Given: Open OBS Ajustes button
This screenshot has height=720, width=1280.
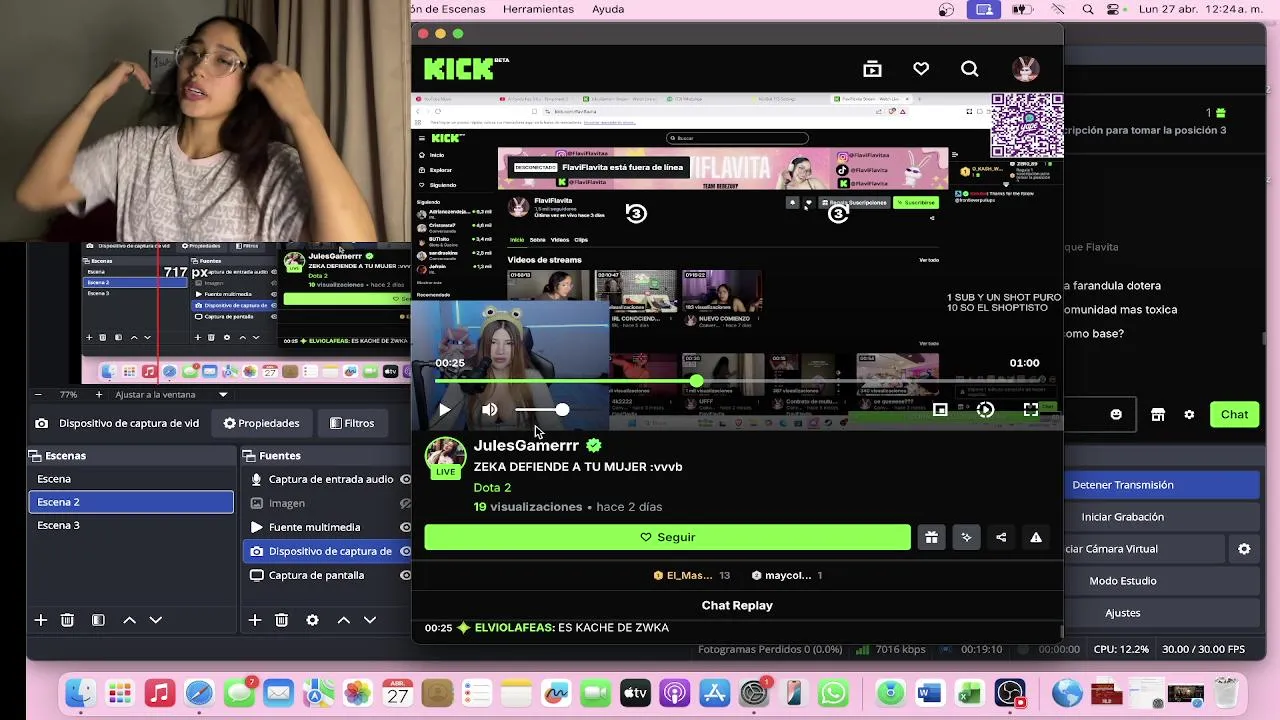Looking at the screenshot, I should (x=1161, y=613).
